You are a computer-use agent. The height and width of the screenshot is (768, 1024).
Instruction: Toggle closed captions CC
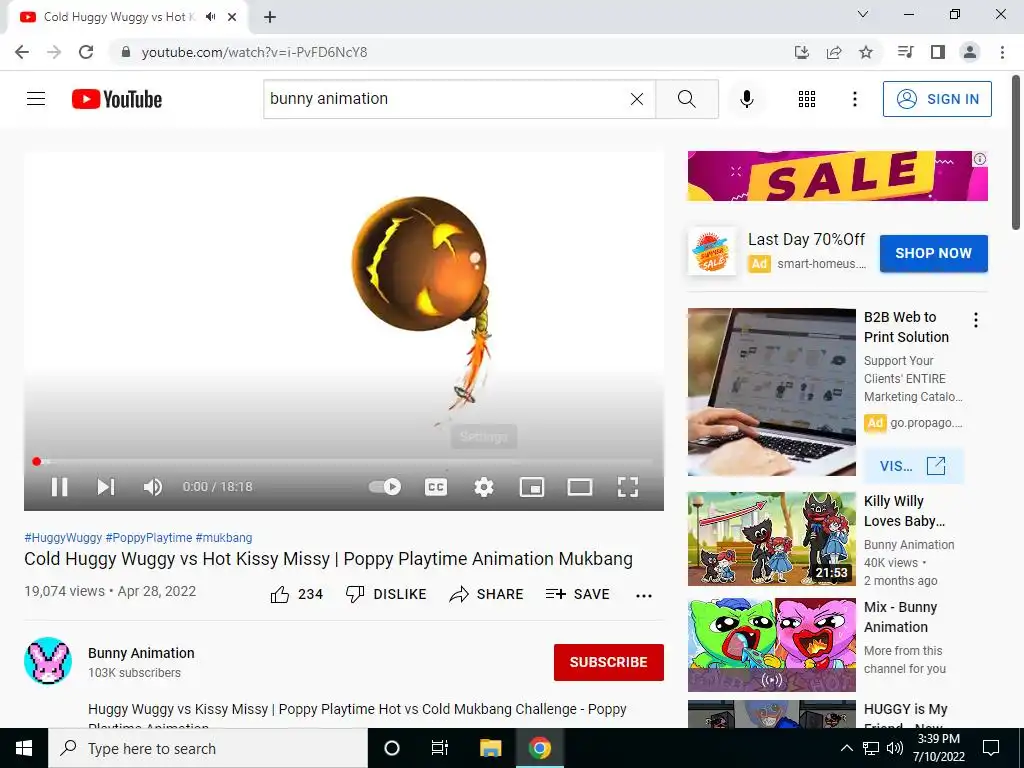(x=436, y=487)
